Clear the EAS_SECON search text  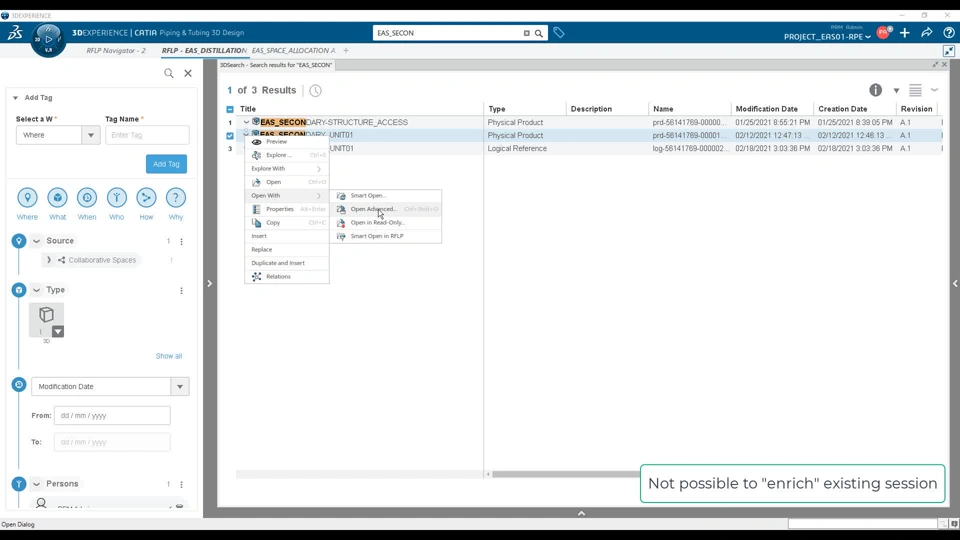point(527,33)
